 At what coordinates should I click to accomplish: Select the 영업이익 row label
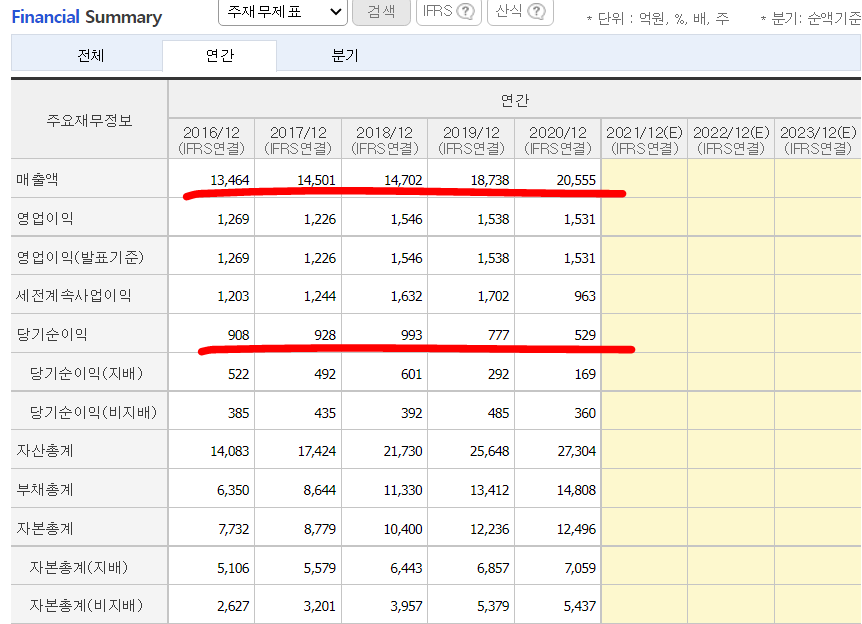coord(45,218)
